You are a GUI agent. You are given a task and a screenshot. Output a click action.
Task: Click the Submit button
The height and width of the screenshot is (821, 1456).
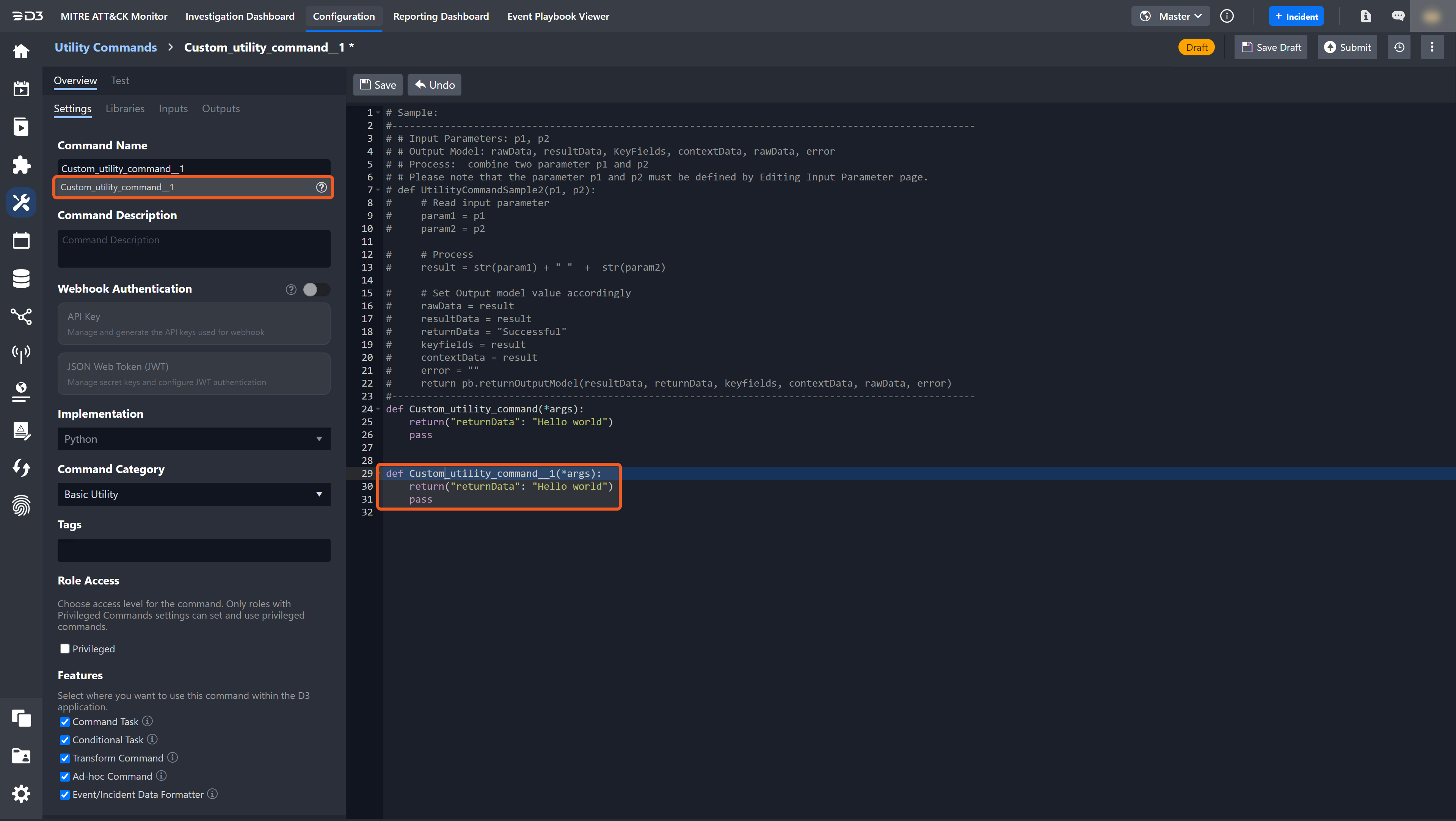tap(1348, 47)
